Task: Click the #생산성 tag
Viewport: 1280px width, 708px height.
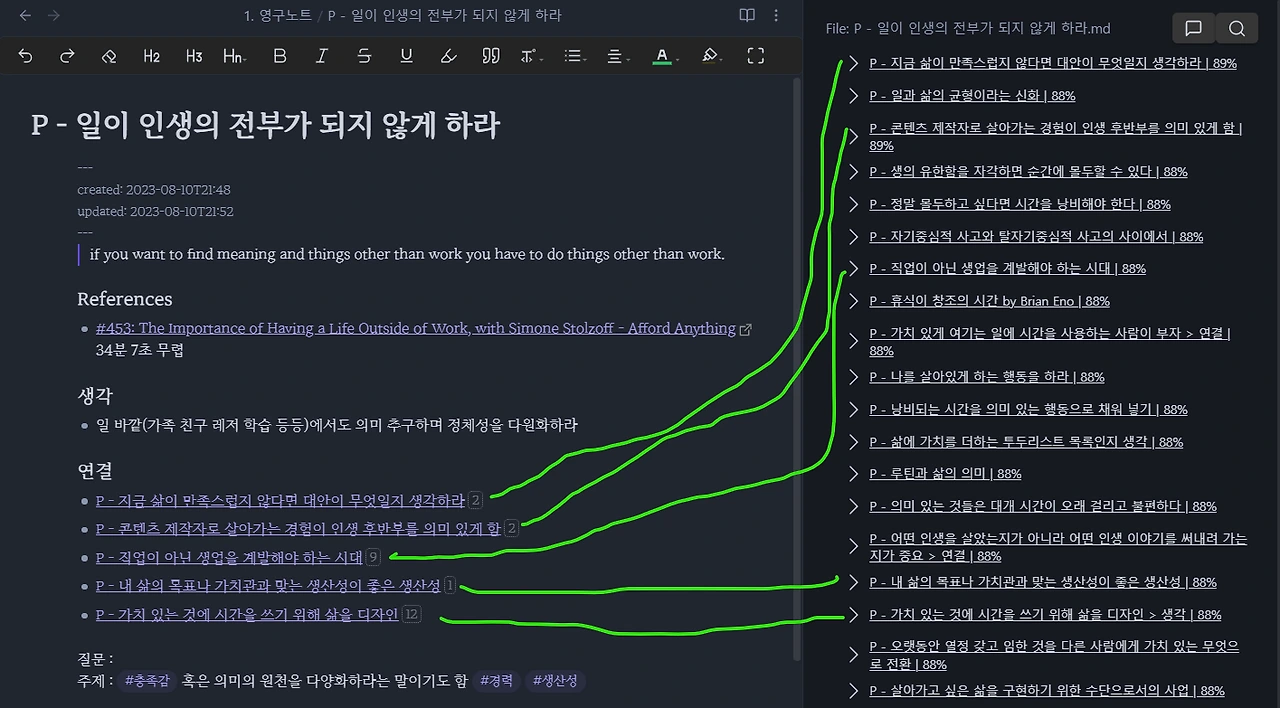Action: (556, 681)
